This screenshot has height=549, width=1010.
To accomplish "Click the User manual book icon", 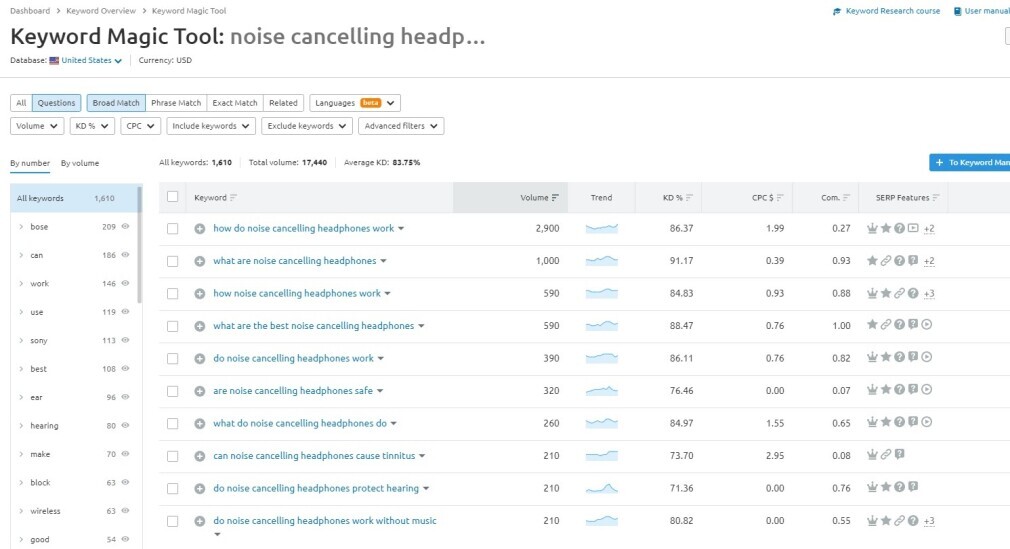I will point(958,11).
